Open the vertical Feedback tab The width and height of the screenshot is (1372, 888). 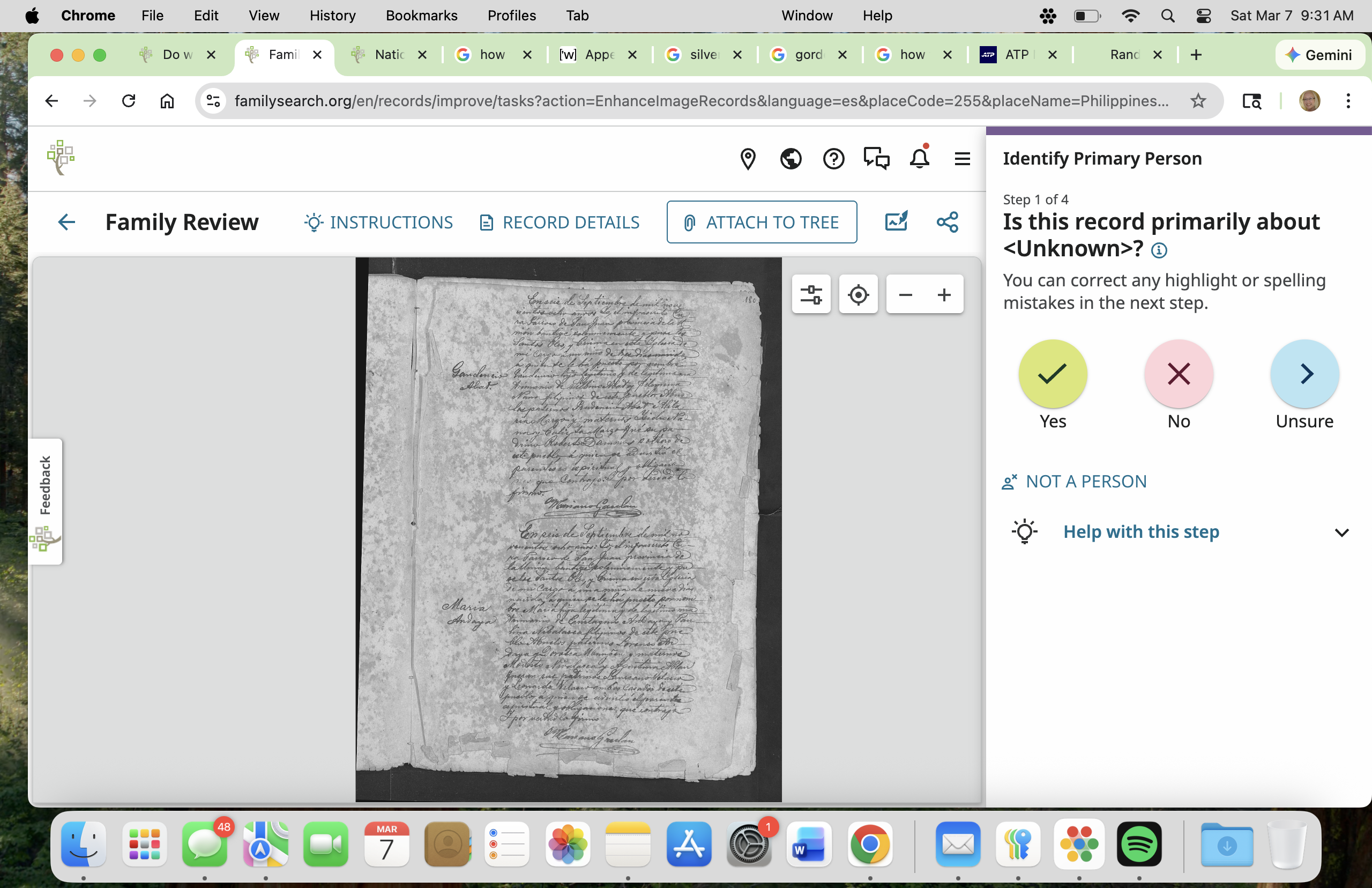click(x=46, y=485)
